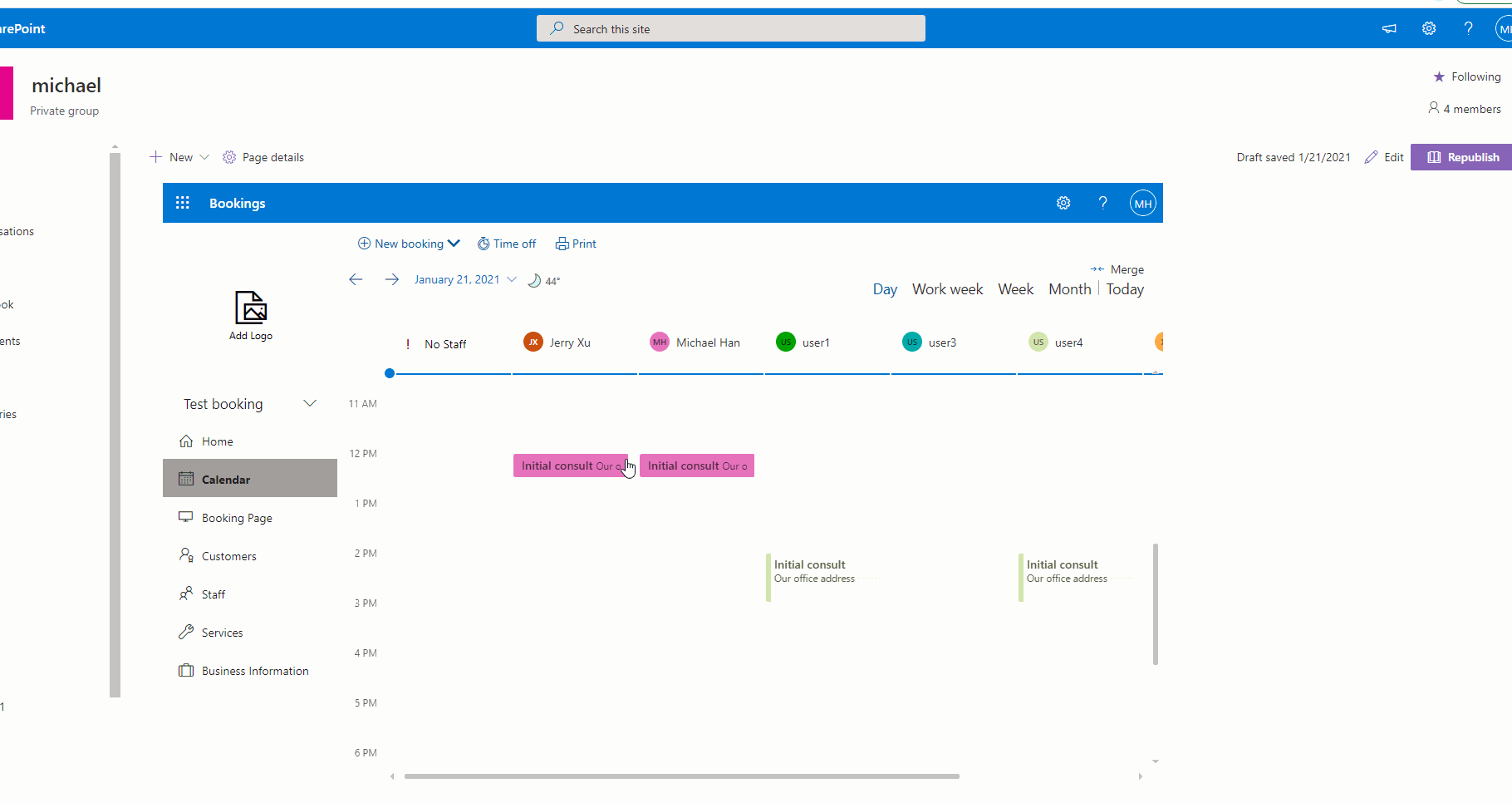
Task: Switch to Week view
Action: 1016,289
